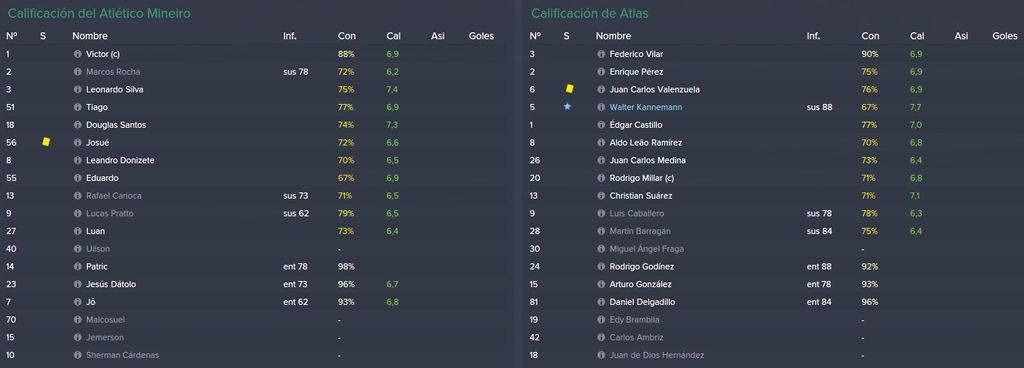This screenshot has width=1024, height=368.
Task: Open Walter Kannemann player link
Action: pos(645,107)
